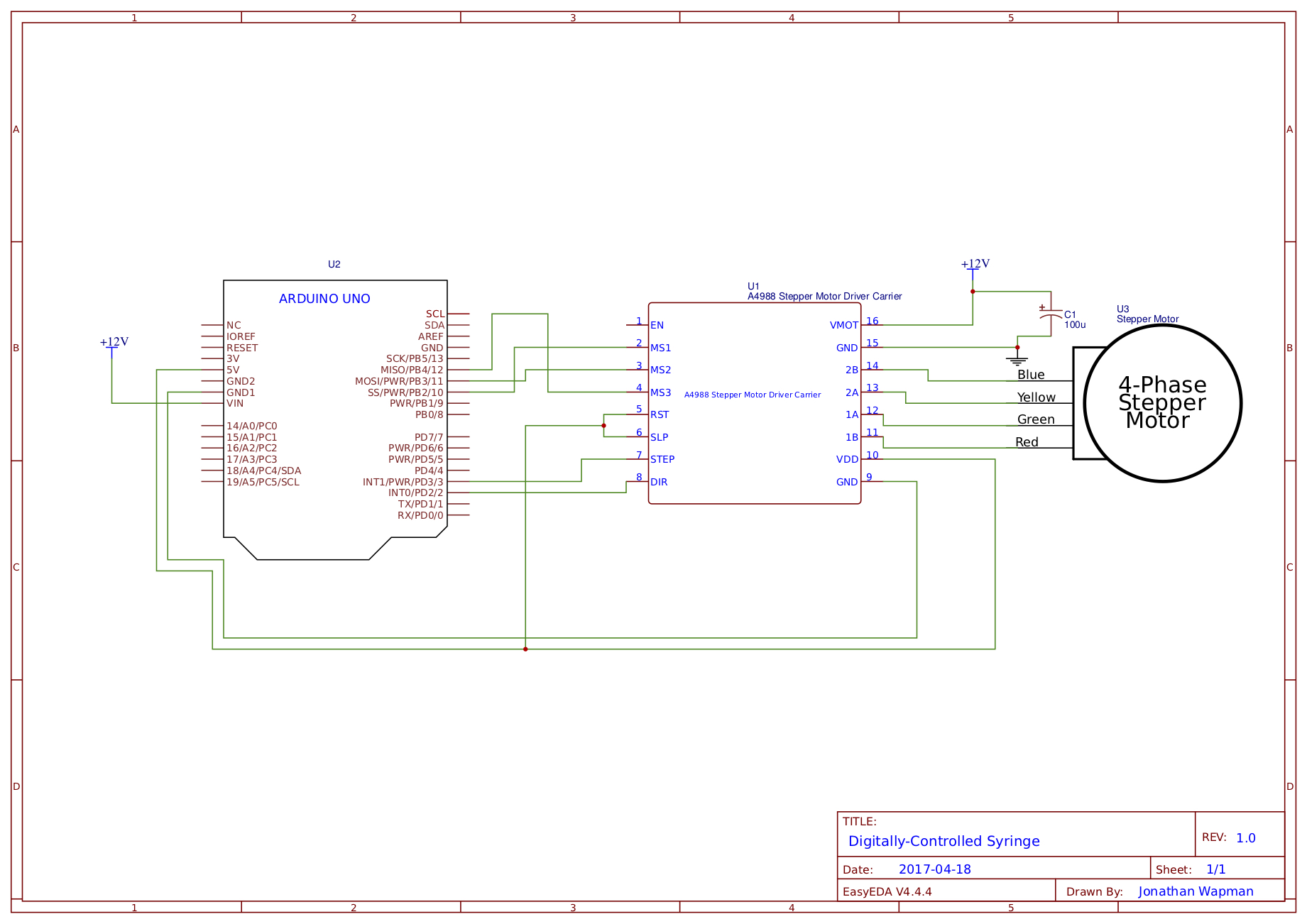Select the MISO/PB4/12 pin label
Screen dimensions: 1307x924
[412, 370]
